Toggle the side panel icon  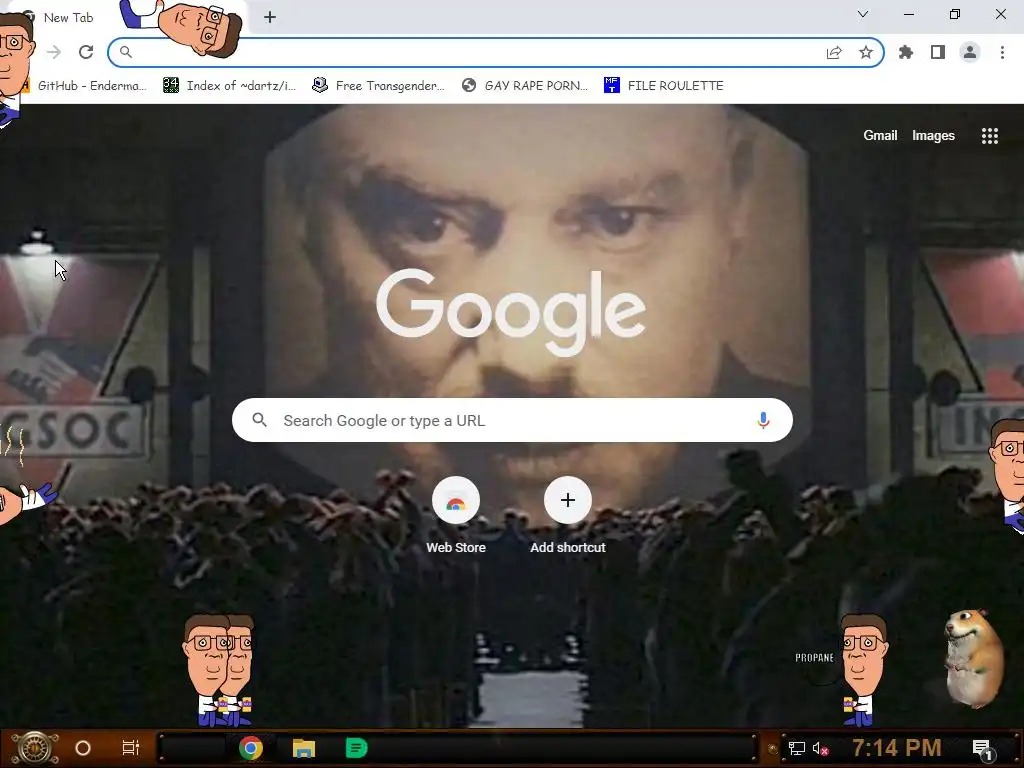[938, 52]
